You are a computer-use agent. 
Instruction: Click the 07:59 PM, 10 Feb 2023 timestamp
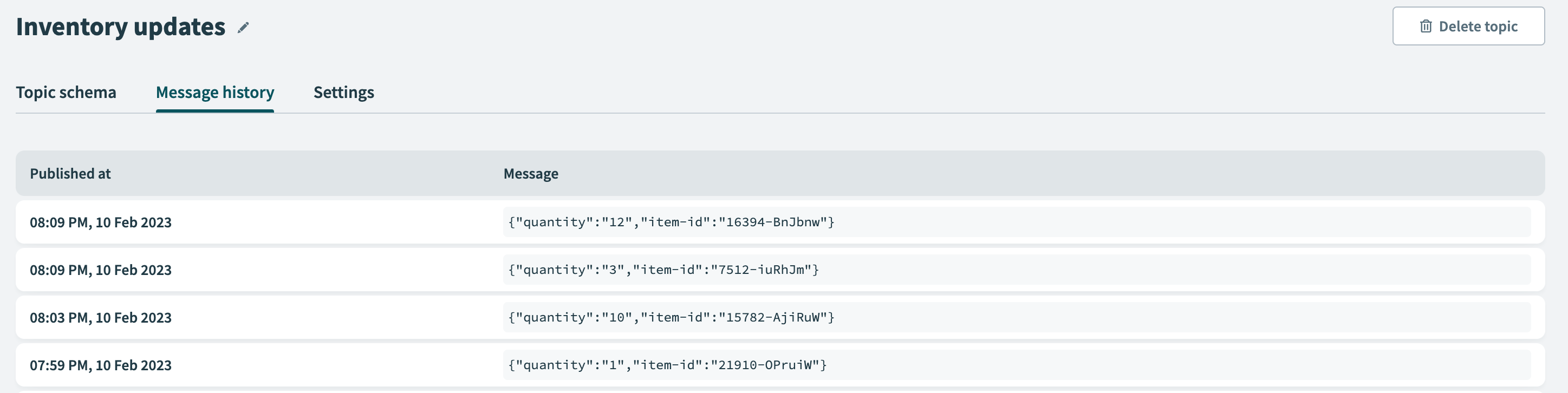tap(100, 365)
